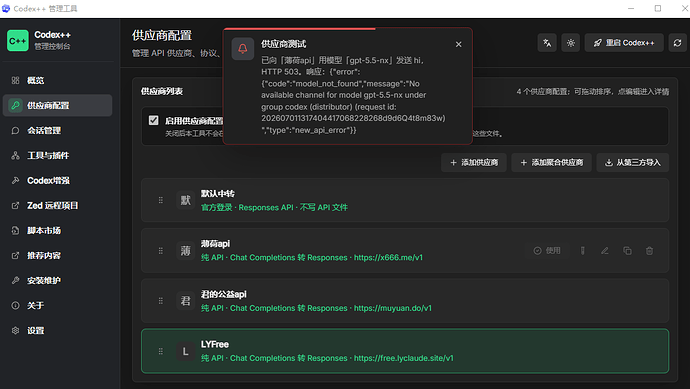690x389 pixels.
Task: Click the 供应商配置 page title
Action: pos(162,36)
